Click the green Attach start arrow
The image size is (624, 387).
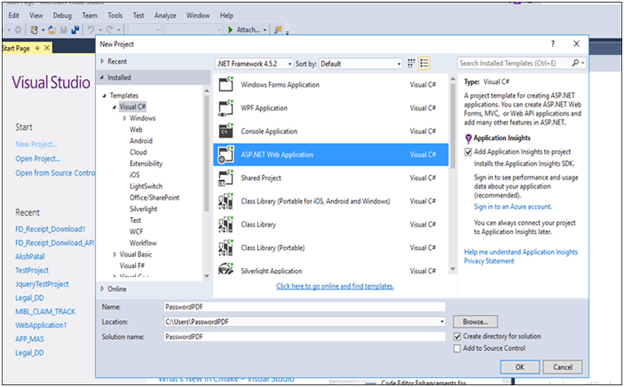(x=230, y=30)
